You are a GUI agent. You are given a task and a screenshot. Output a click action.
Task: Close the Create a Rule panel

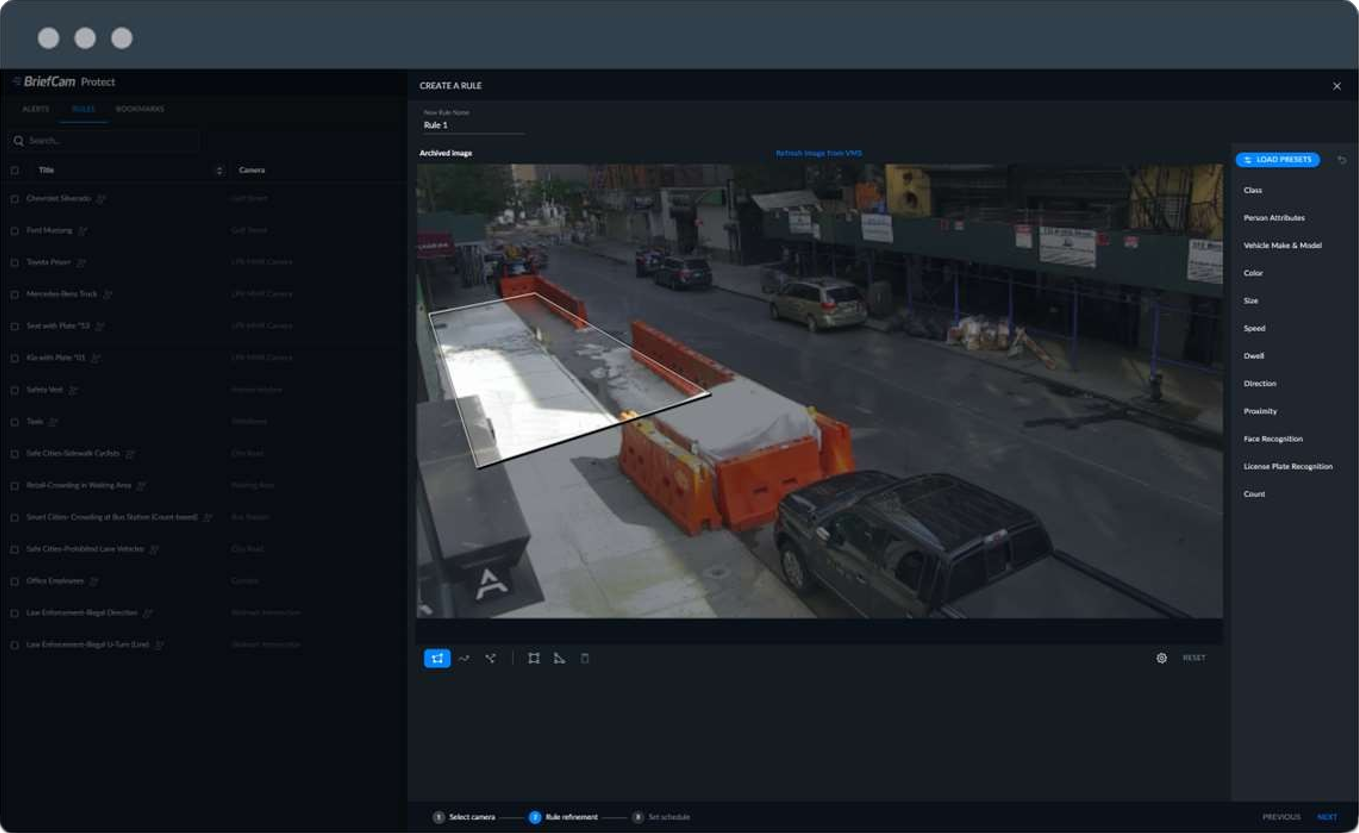click(x=1337, y=86)
